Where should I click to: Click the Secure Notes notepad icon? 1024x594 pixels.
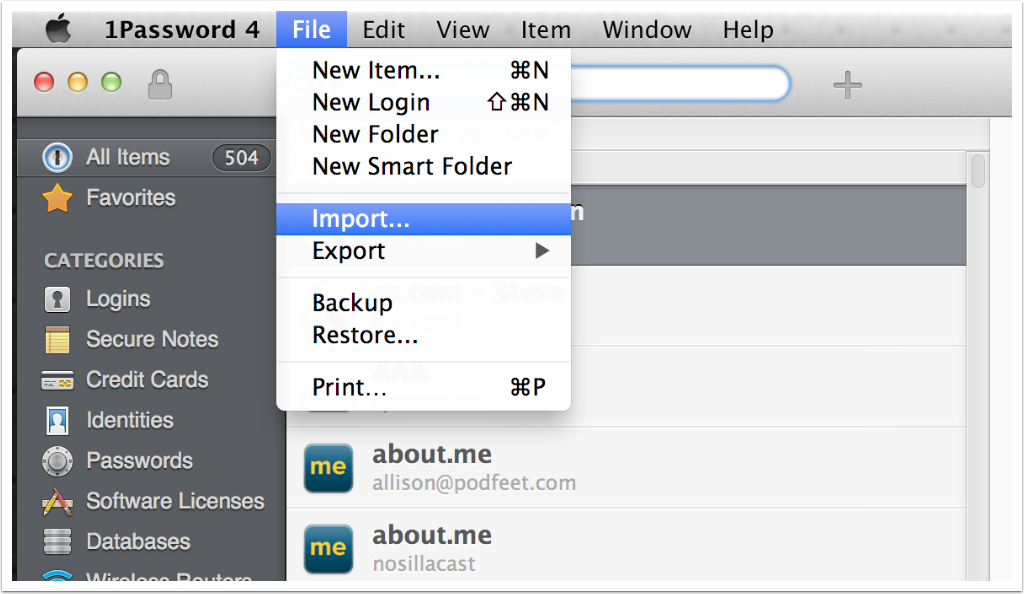pos(58,340)
